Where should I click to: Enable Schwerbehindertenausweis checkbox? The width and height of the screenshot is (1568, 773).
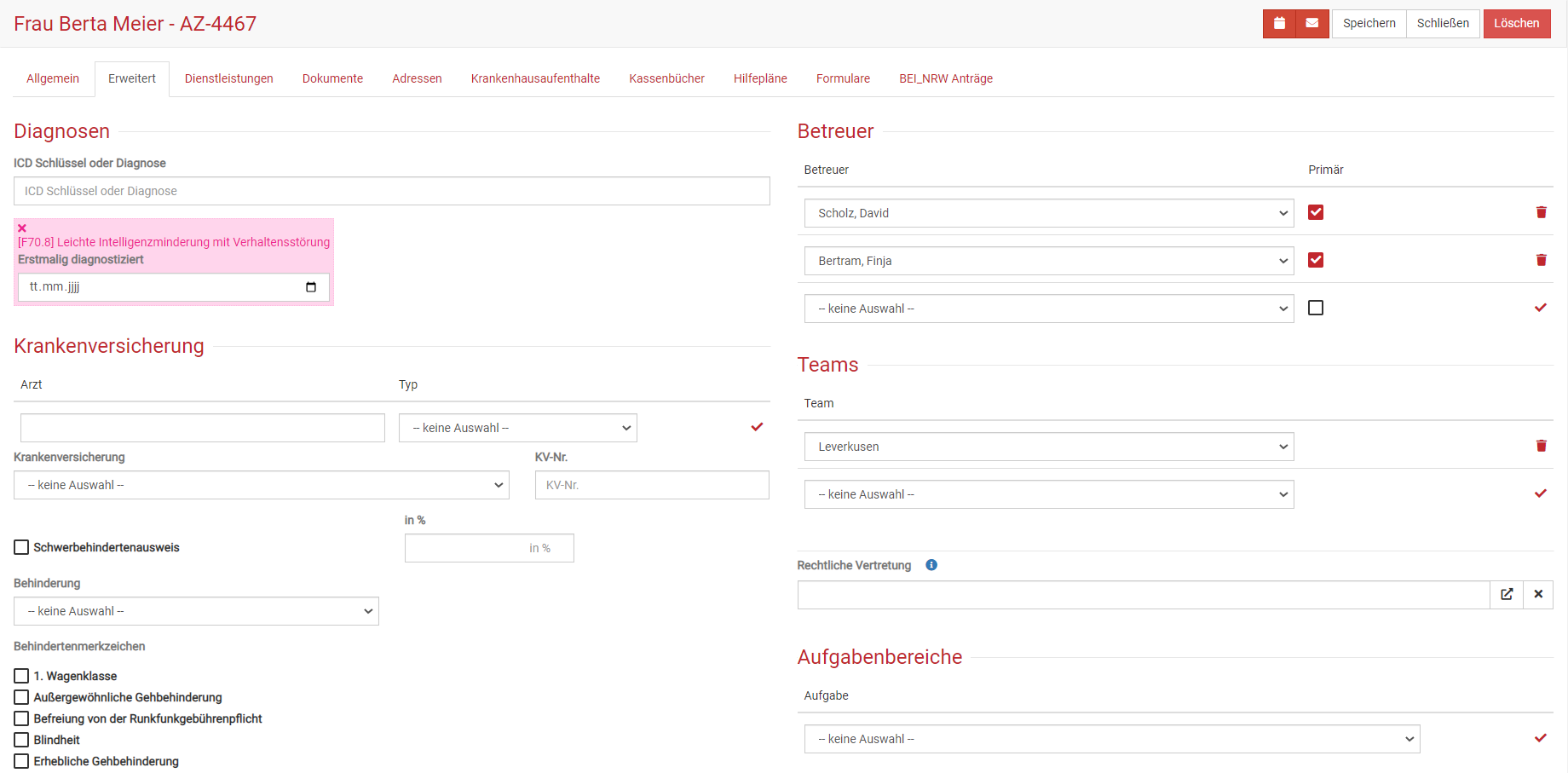tap(21, 547)
